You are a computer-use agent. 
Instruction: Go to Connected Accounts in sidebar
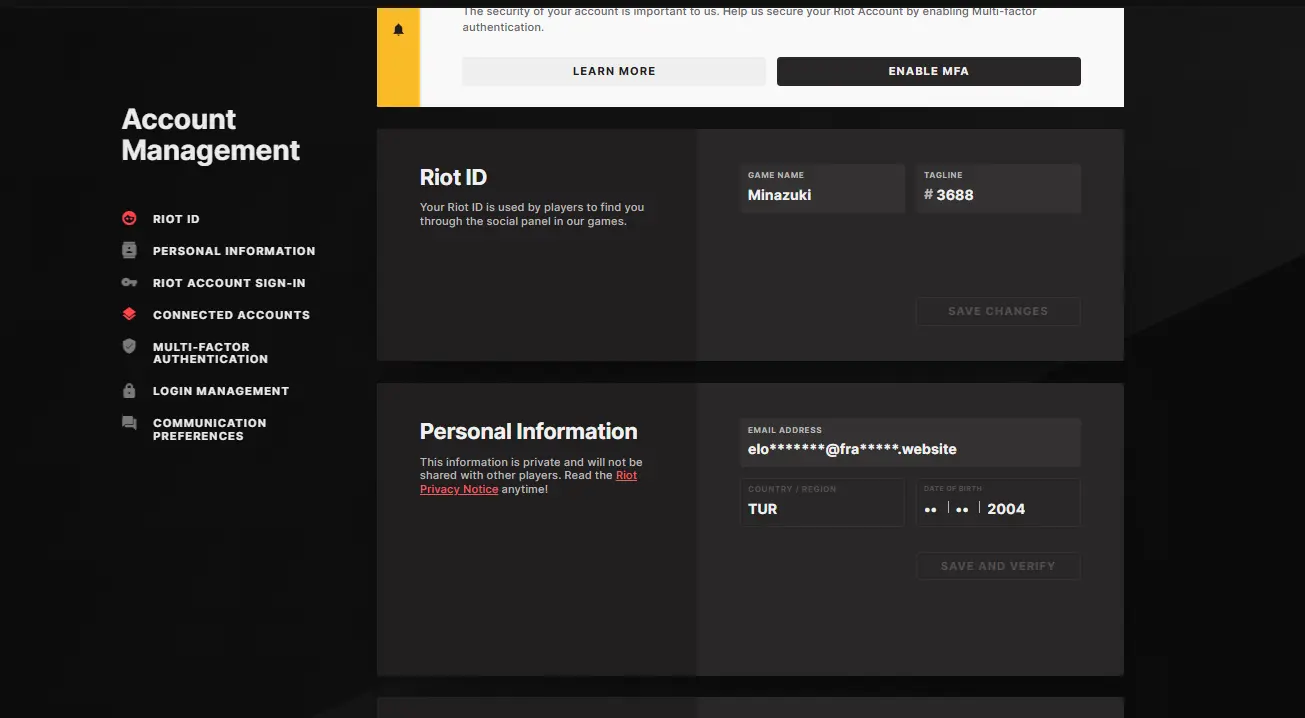(x=231, y=315)
